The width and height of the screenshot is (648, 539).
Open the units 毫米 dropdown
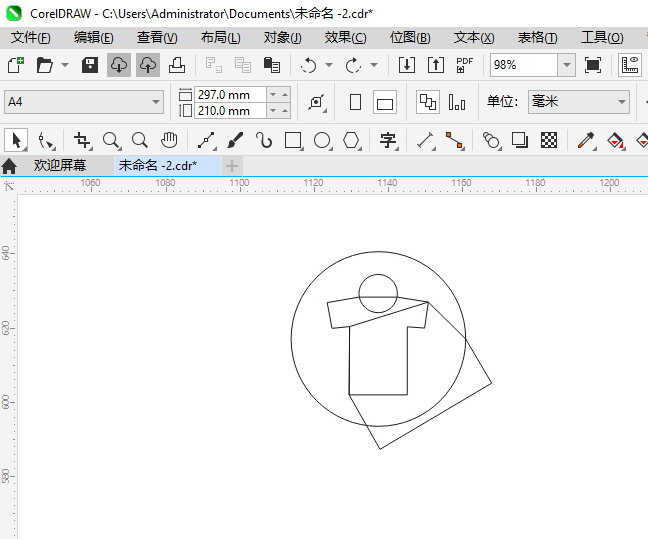(620, 102)
